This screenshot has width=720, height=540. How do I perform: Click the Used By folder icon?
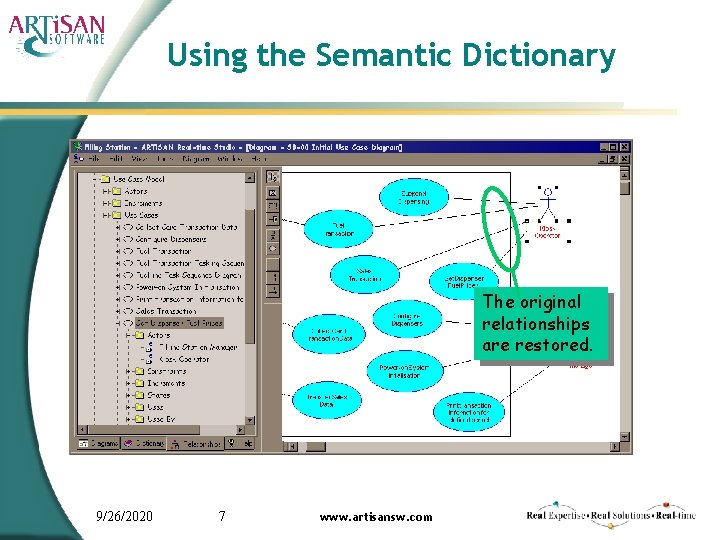pos(140,419)
